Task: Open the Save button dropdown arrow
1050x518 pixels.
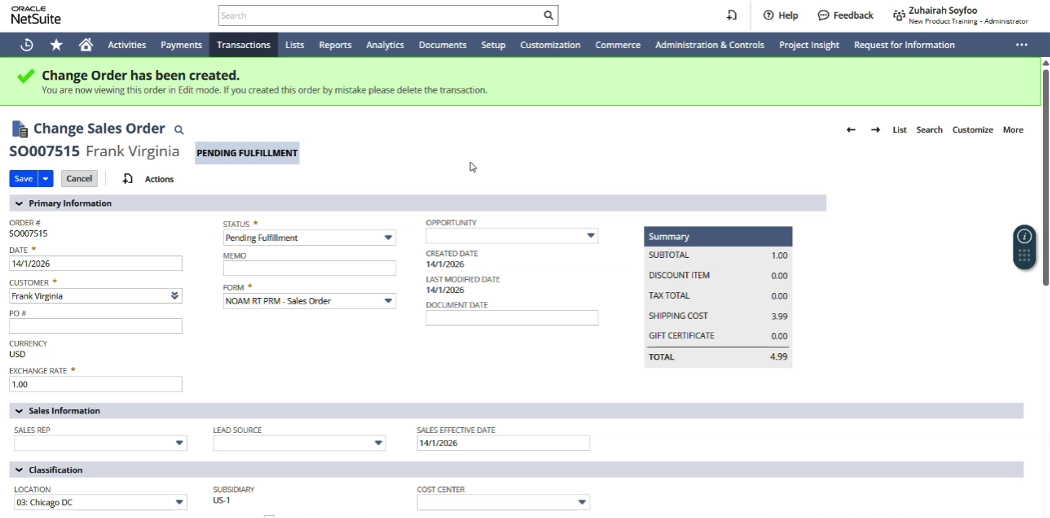Action: [46, 179]
